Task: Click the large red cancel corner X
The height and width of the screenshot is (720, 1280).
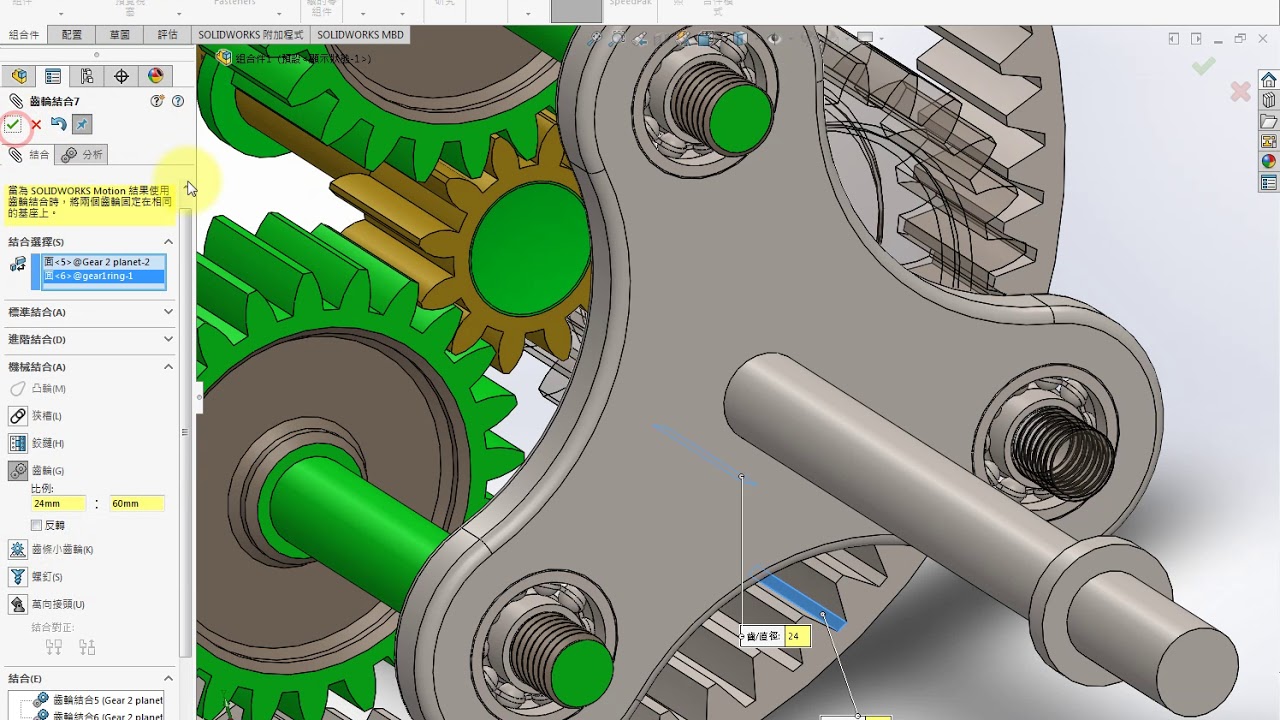Action: 1240,92
